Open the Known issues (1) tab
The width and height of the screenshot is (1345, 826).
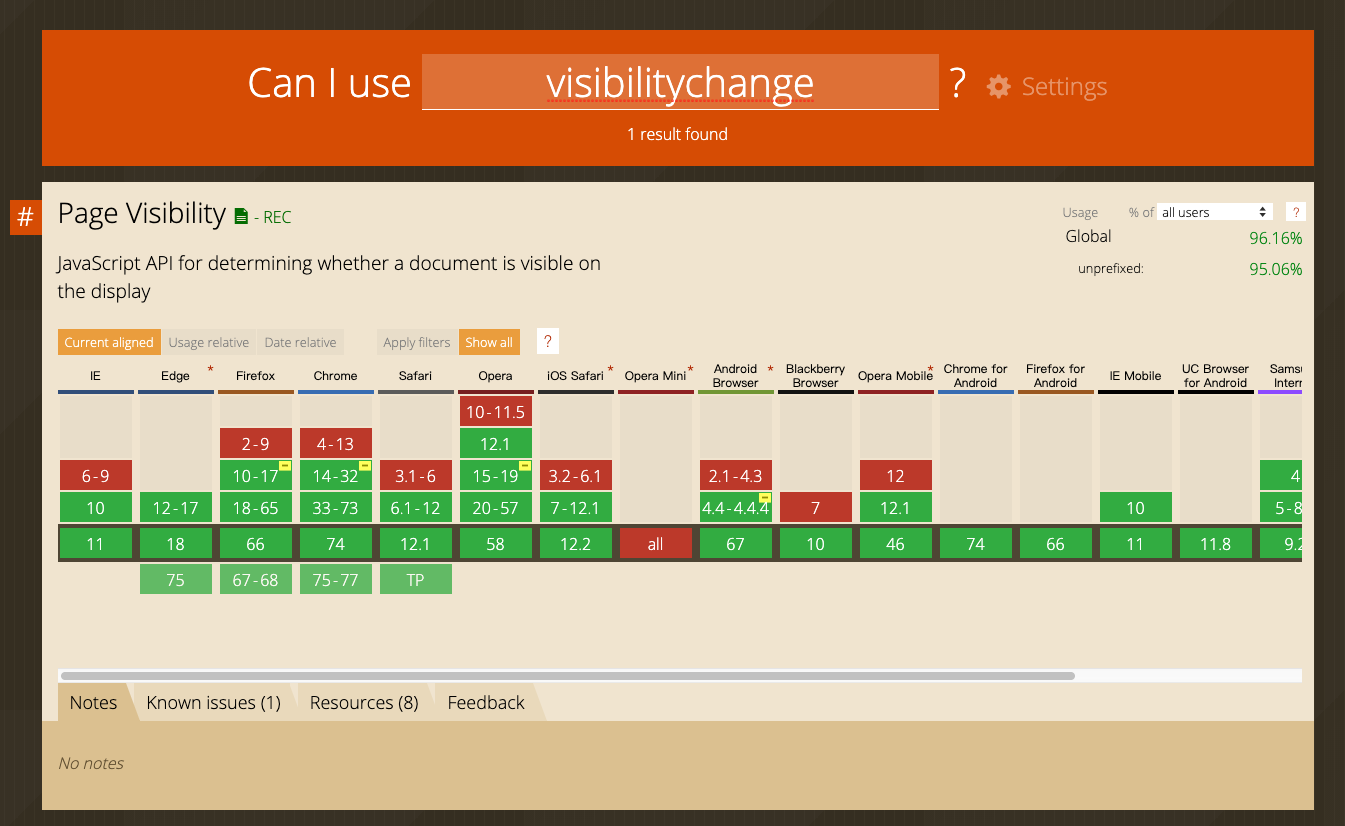click(214, 702)
